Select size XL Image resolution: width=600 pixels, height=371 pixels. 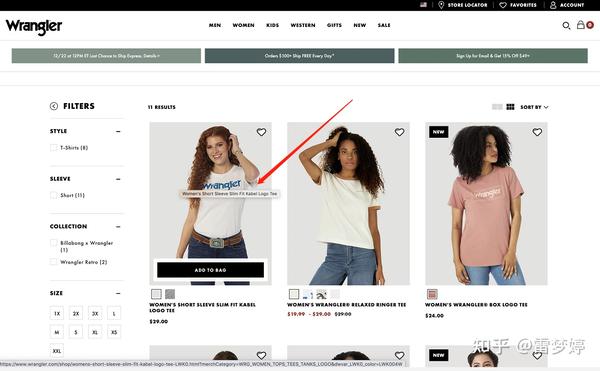coord(95,332)
